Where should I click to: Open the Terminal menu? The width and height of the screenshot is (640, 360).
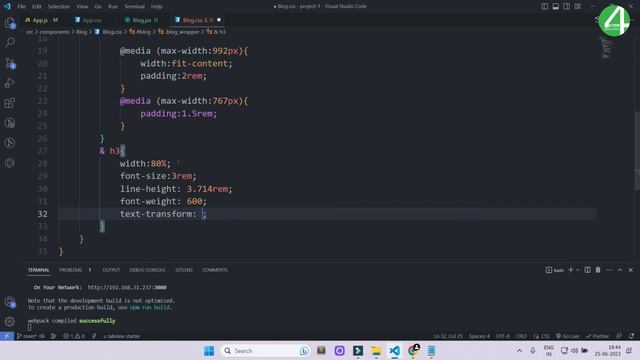coord(134,7)
